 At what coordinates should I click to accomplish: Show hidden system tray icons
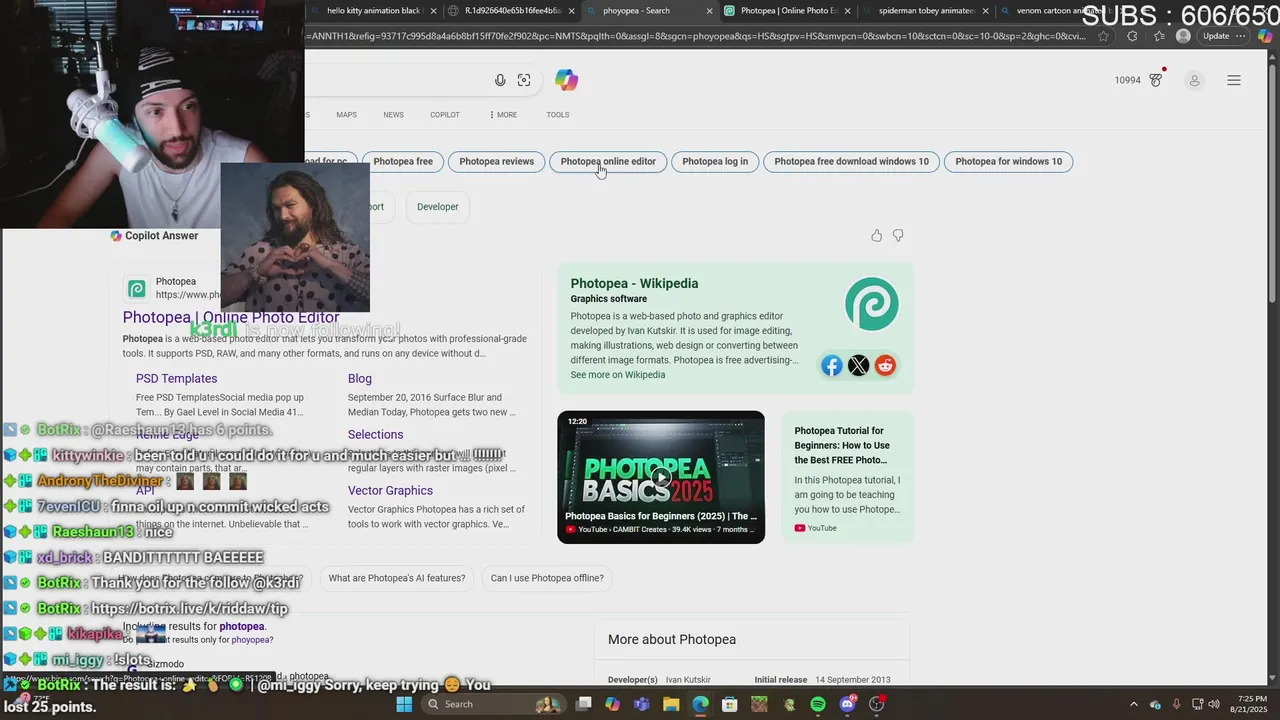coord(1133,704)
